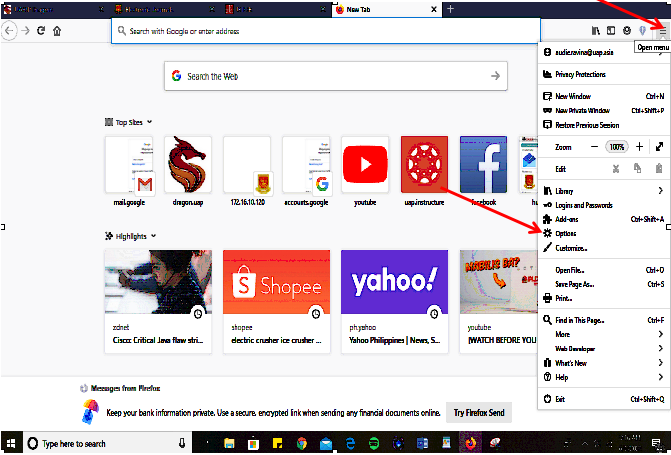Open the usp.instructure top site
The width and height of the screenshot is (671, 455).
click(424, 171)
